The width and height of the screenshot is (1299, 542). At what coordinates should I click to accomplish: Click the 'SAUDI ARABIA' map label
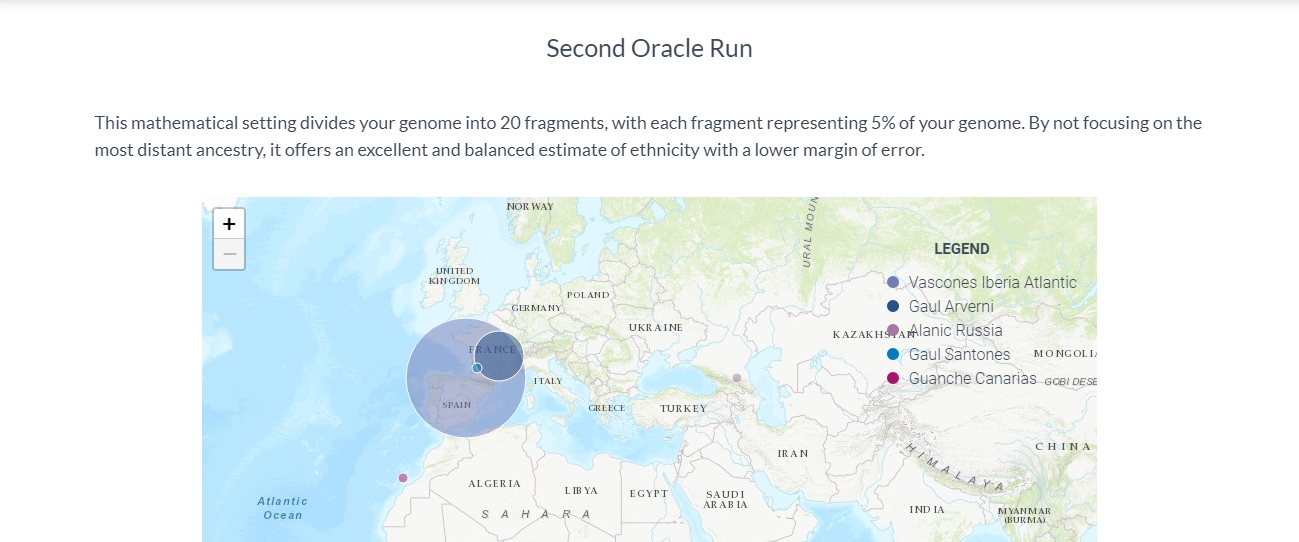[x=725, y=499]
